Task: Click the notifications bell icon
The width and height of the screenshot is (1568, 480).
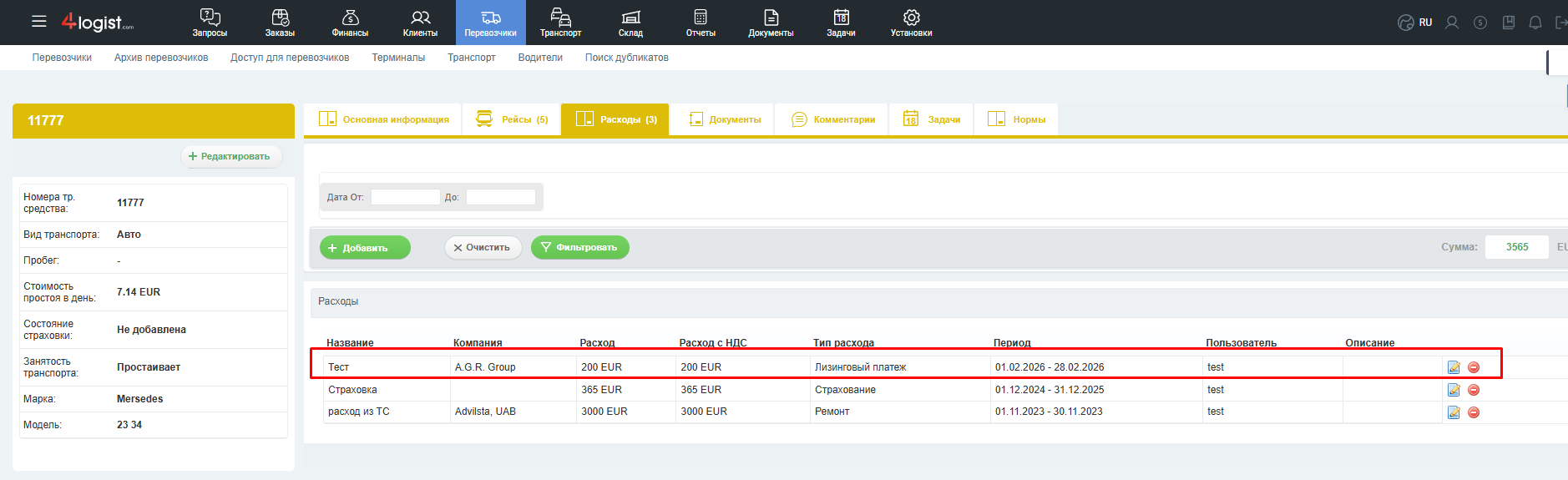Action: point(1535,23)
